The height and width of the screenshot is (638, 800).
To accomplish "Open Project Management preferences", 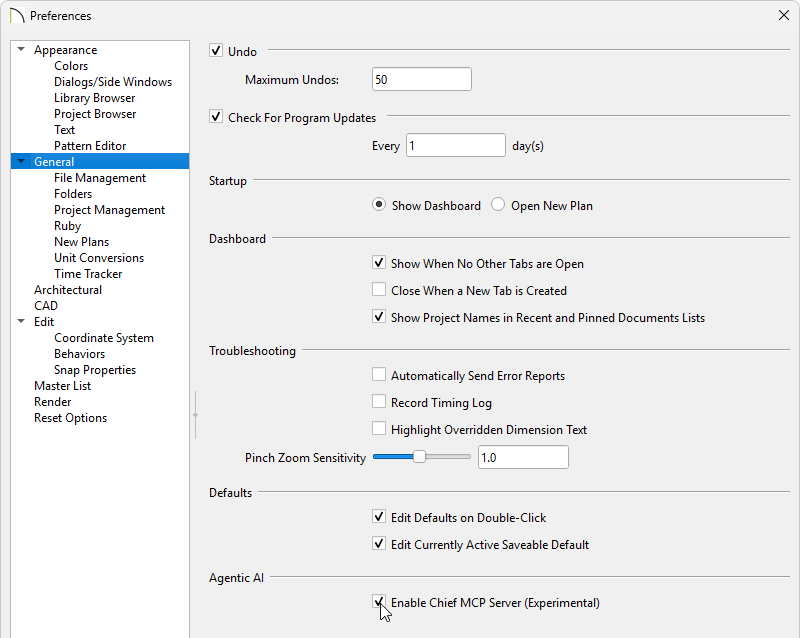I will pyautogui.click(x=109, y=210).
